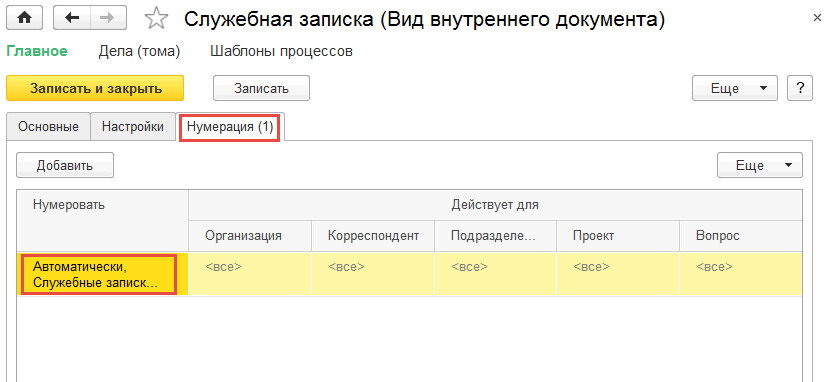Select the <все> cell under Организация
The width and height of the screenshot is (827, 382).
[250, 273]
